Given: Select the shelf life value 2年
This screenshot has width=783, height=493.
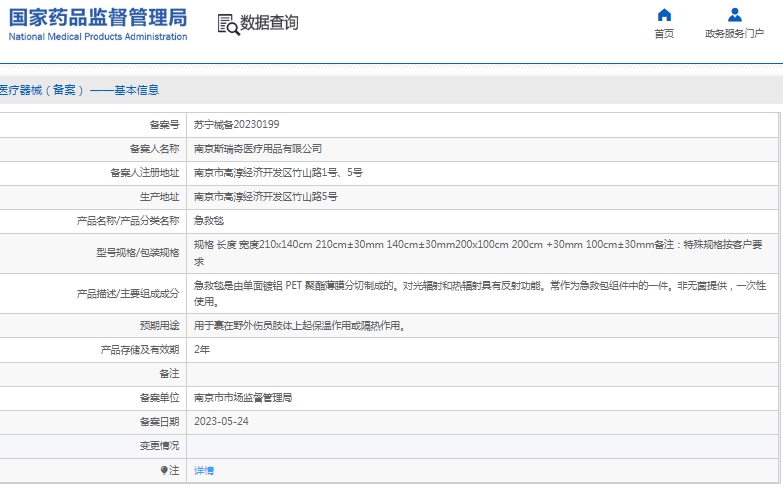Looking at the screenshot, I should [202, 350].
